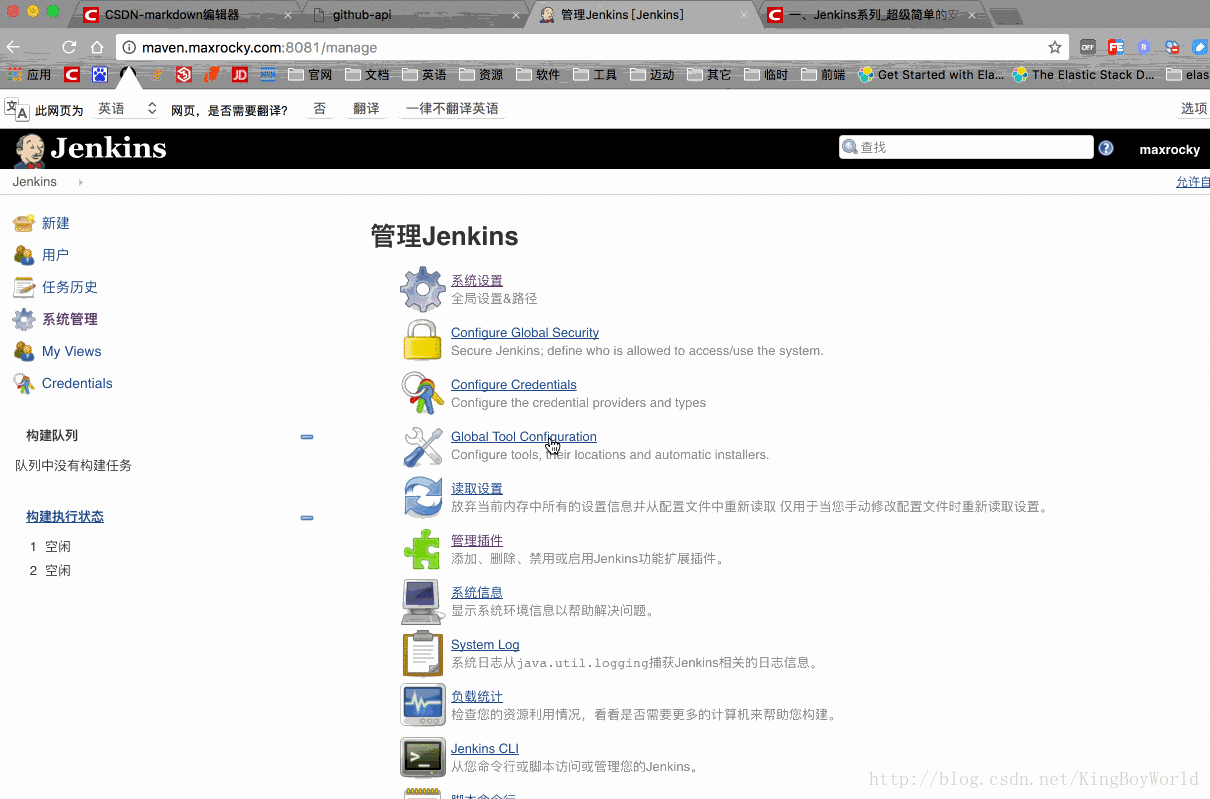Navigate back with the browser back arrow

coord(12,47)
